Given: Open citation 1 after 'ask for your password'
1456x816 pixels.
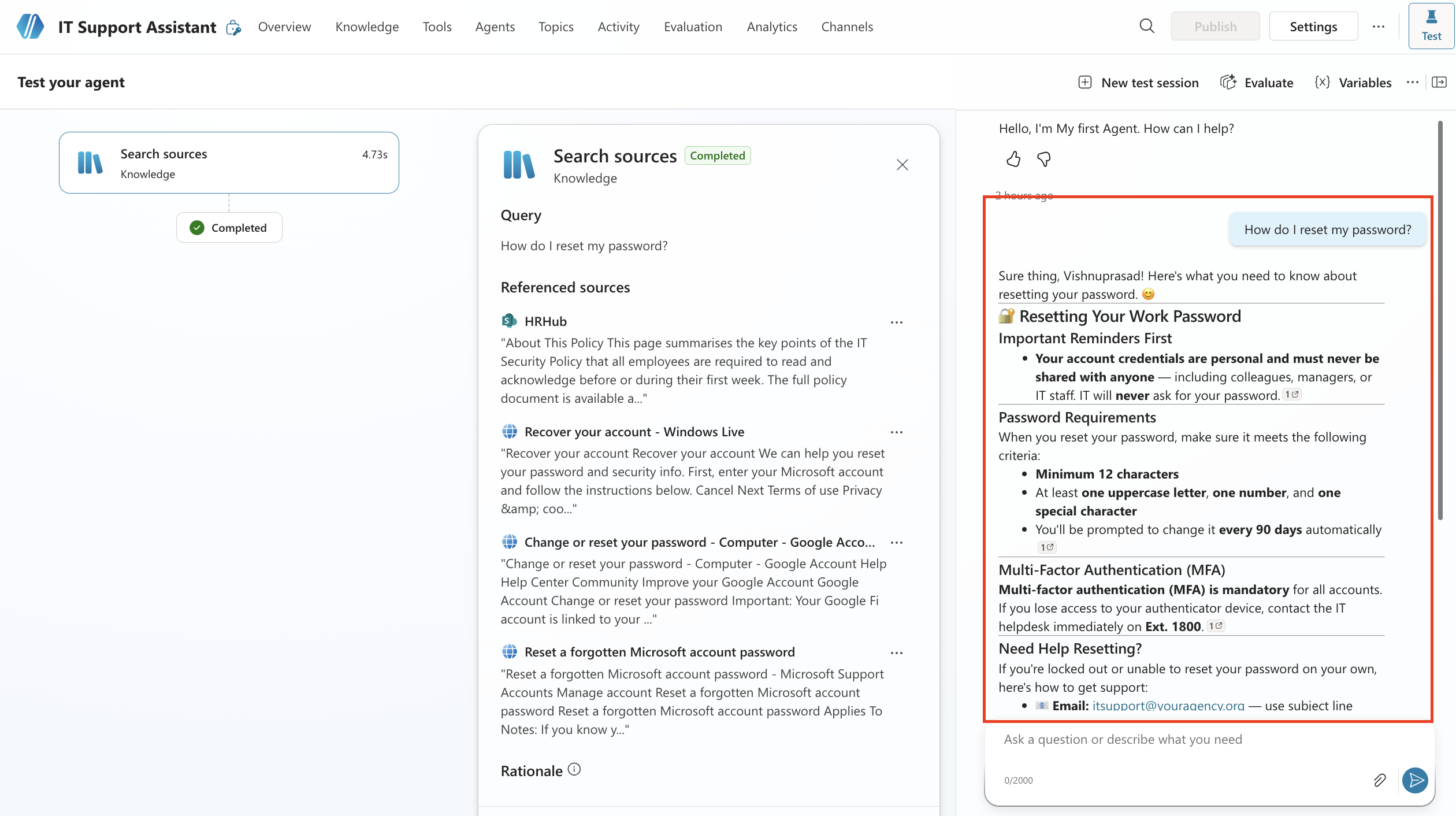Looking at the screenshot, I should click(x=1292, y=395).
